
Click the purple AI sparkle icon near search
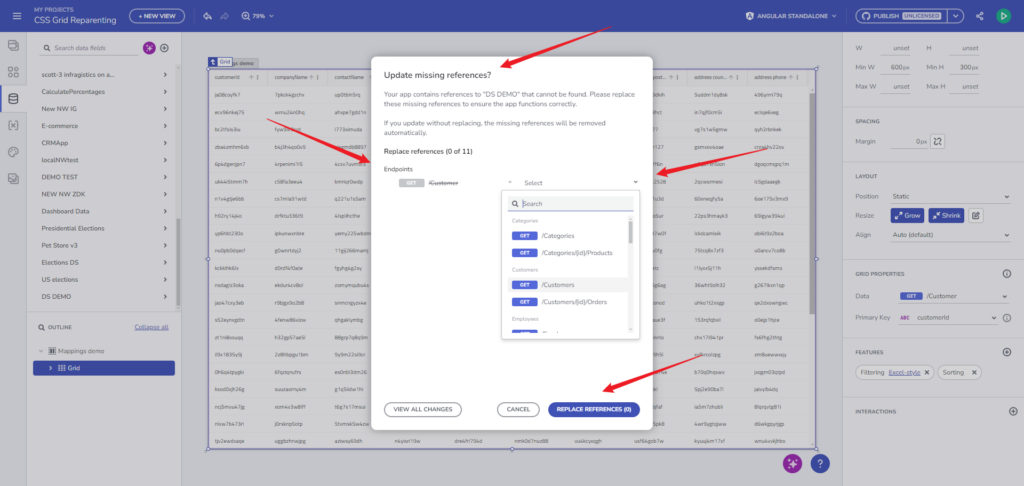(149, 48)
